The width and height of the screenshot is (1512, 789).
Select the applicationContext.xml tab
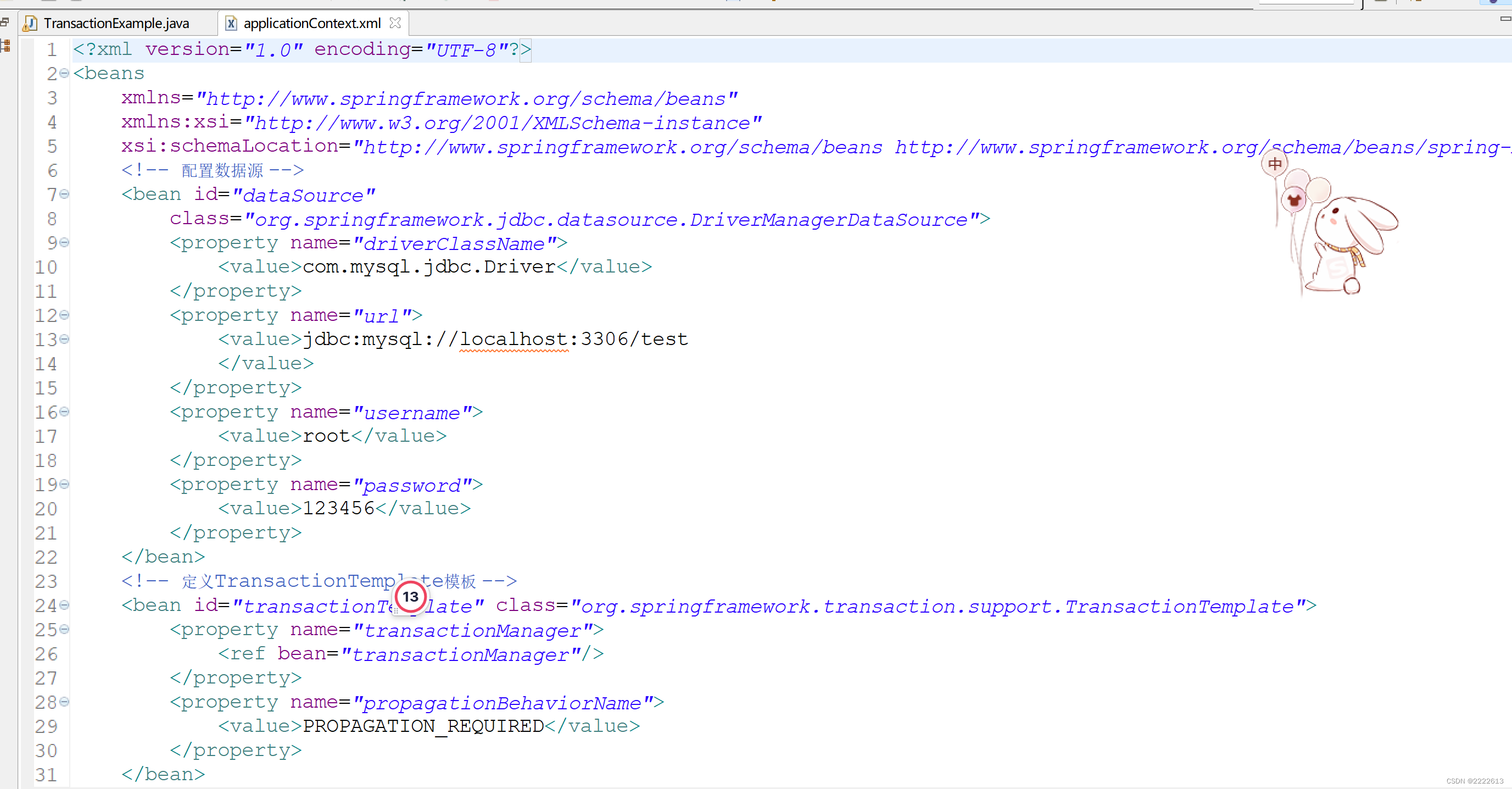click(x=311, y=24)
